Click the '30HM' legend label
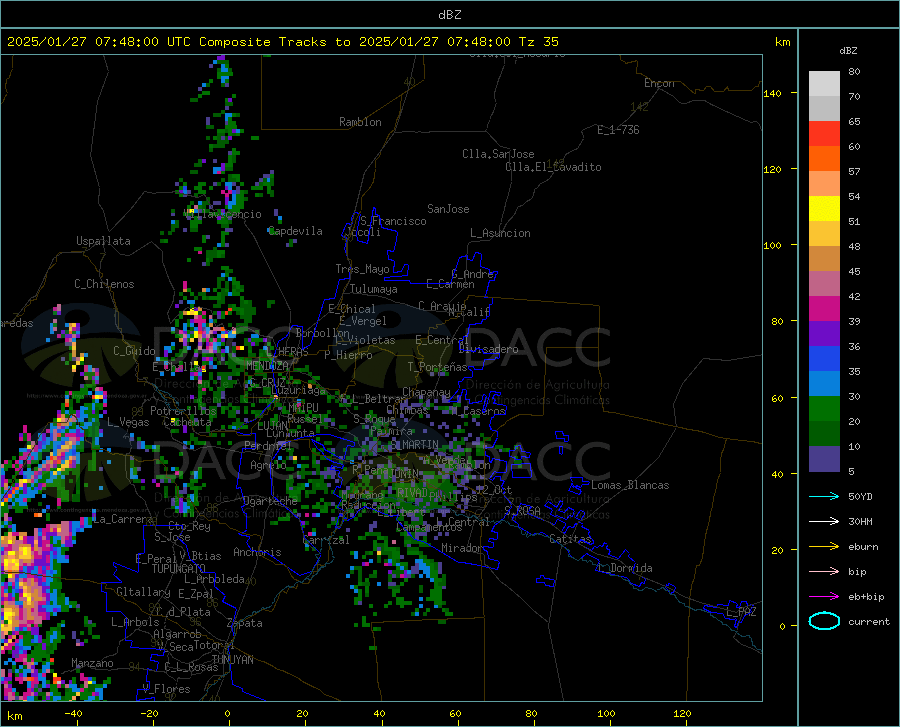The image size is (900, 727). click(860, 522)
